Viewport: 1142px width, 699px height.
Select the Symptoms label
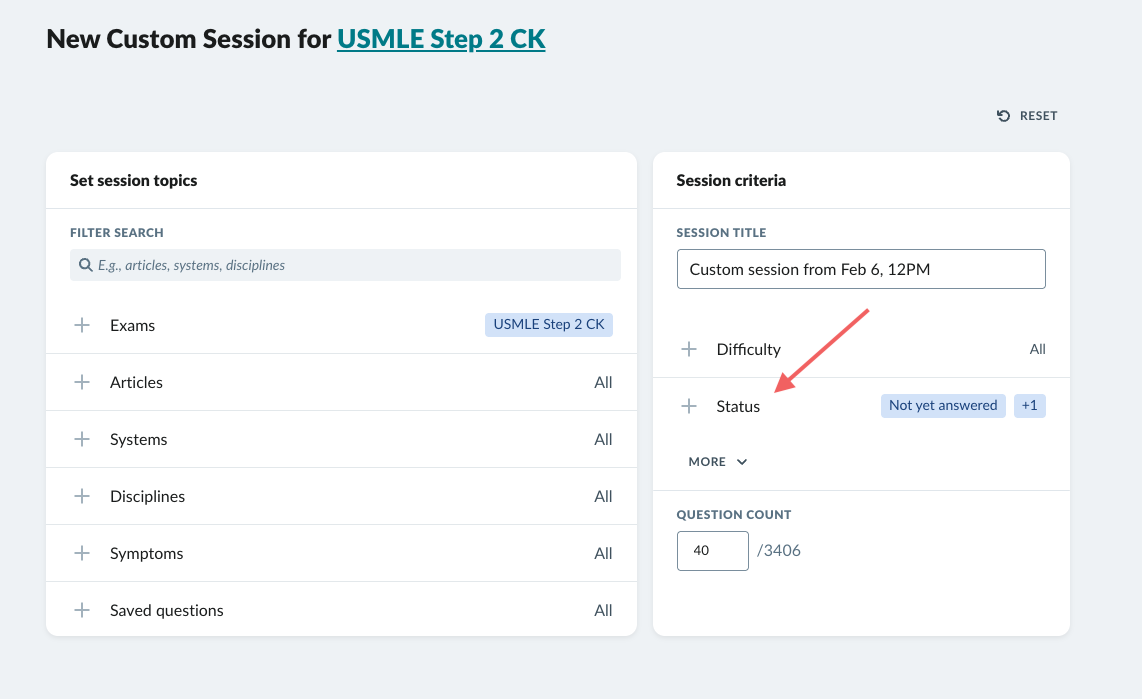(146, 553)
